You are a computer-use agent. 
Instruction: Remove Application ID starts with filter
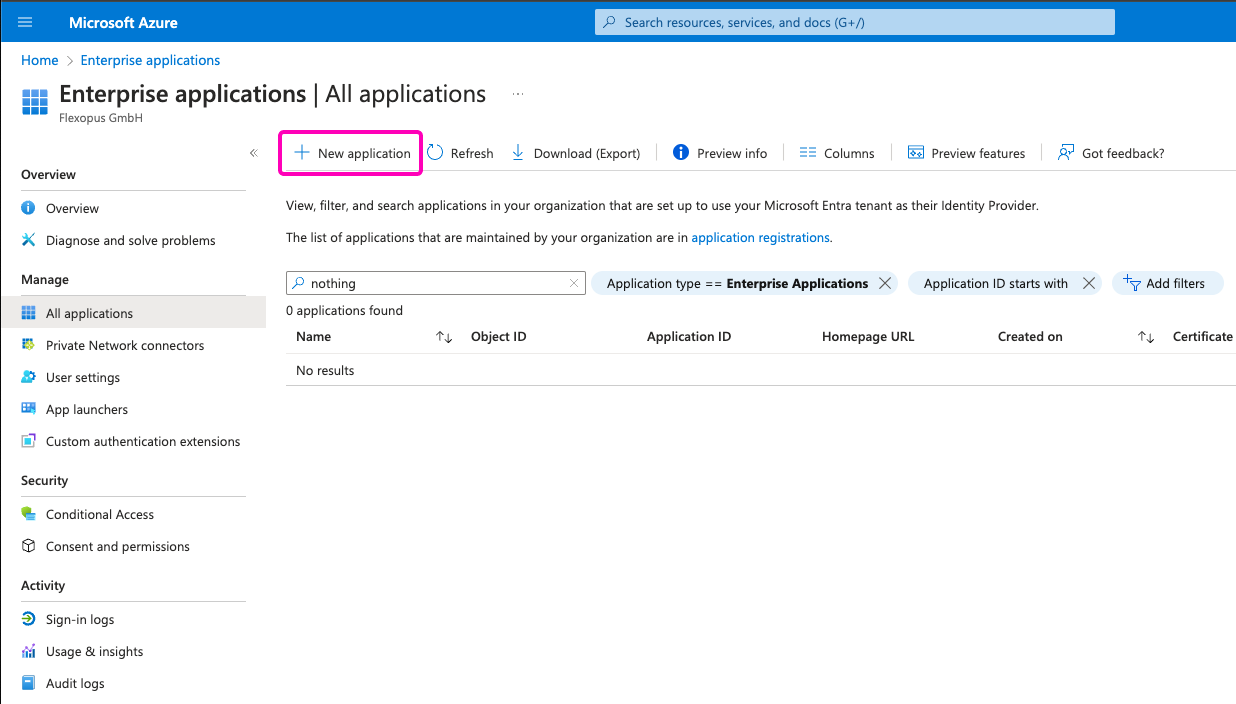tap(1089, 284)
